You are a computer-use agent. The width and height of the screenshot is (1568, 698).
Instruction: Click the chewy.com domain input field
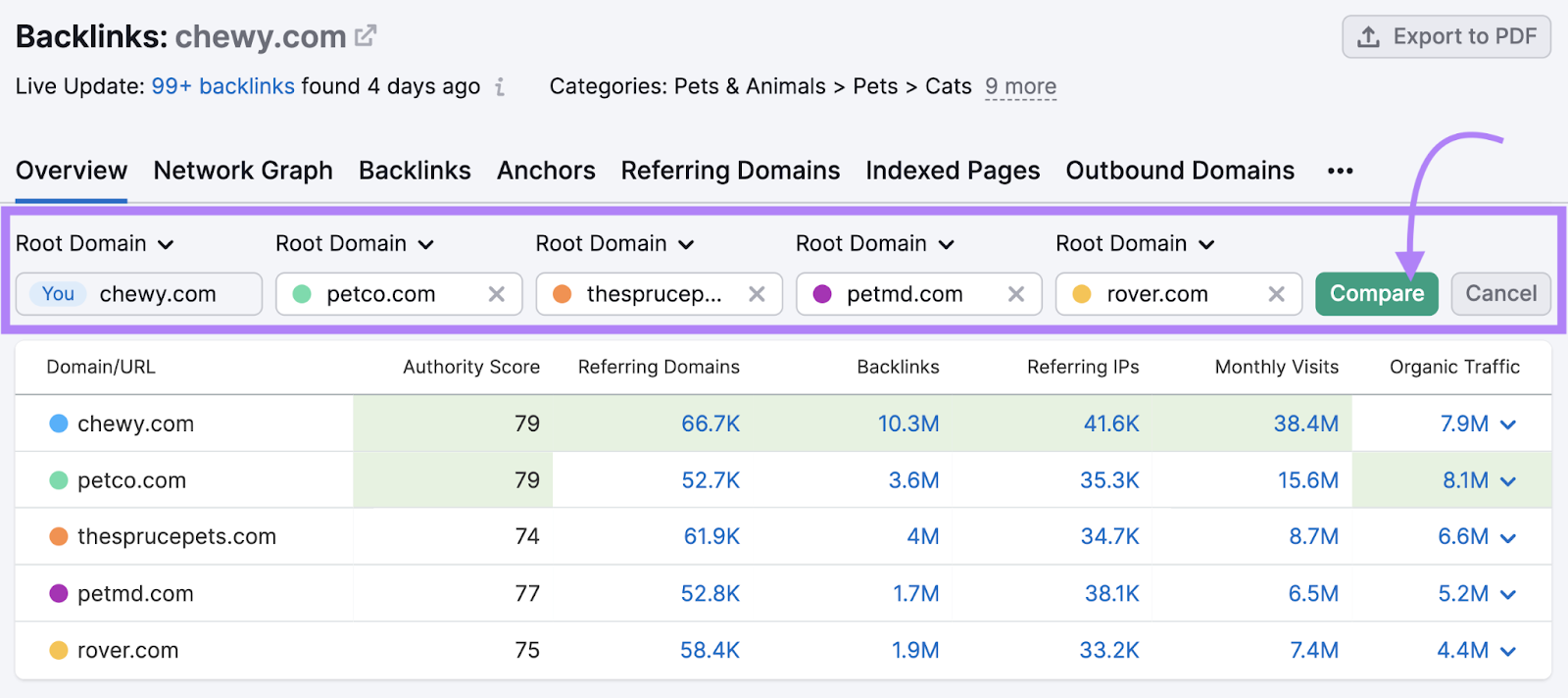coord(157,294)
